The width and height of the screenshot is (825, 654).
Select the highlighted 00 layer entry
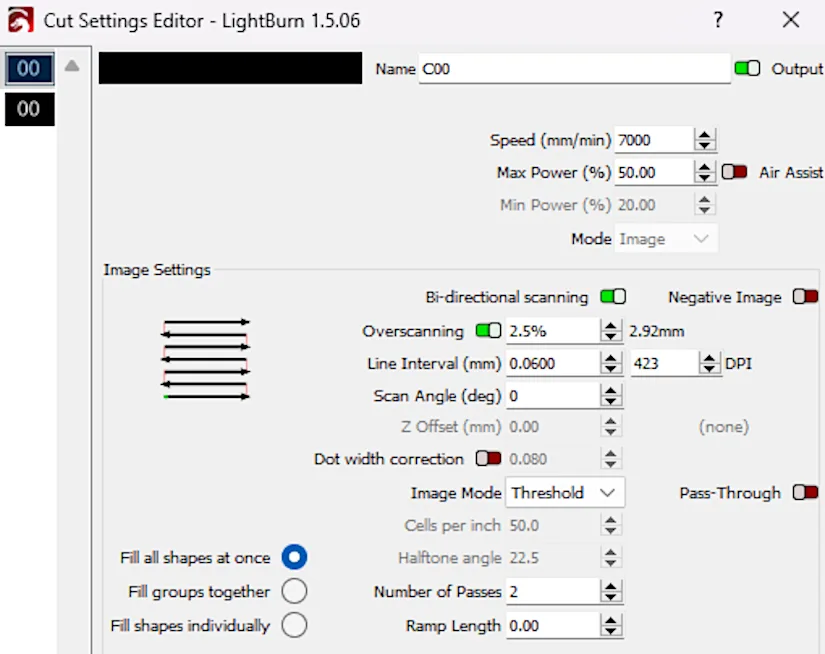pos(29,68)
